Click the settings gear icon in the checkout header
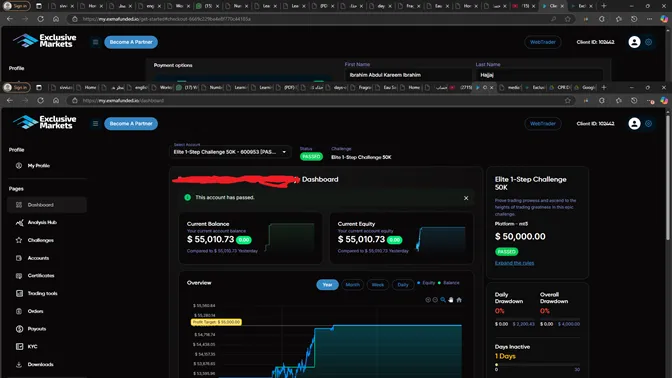Image resolution: width=672 pixels, height=378 pixels. point(648,42)
